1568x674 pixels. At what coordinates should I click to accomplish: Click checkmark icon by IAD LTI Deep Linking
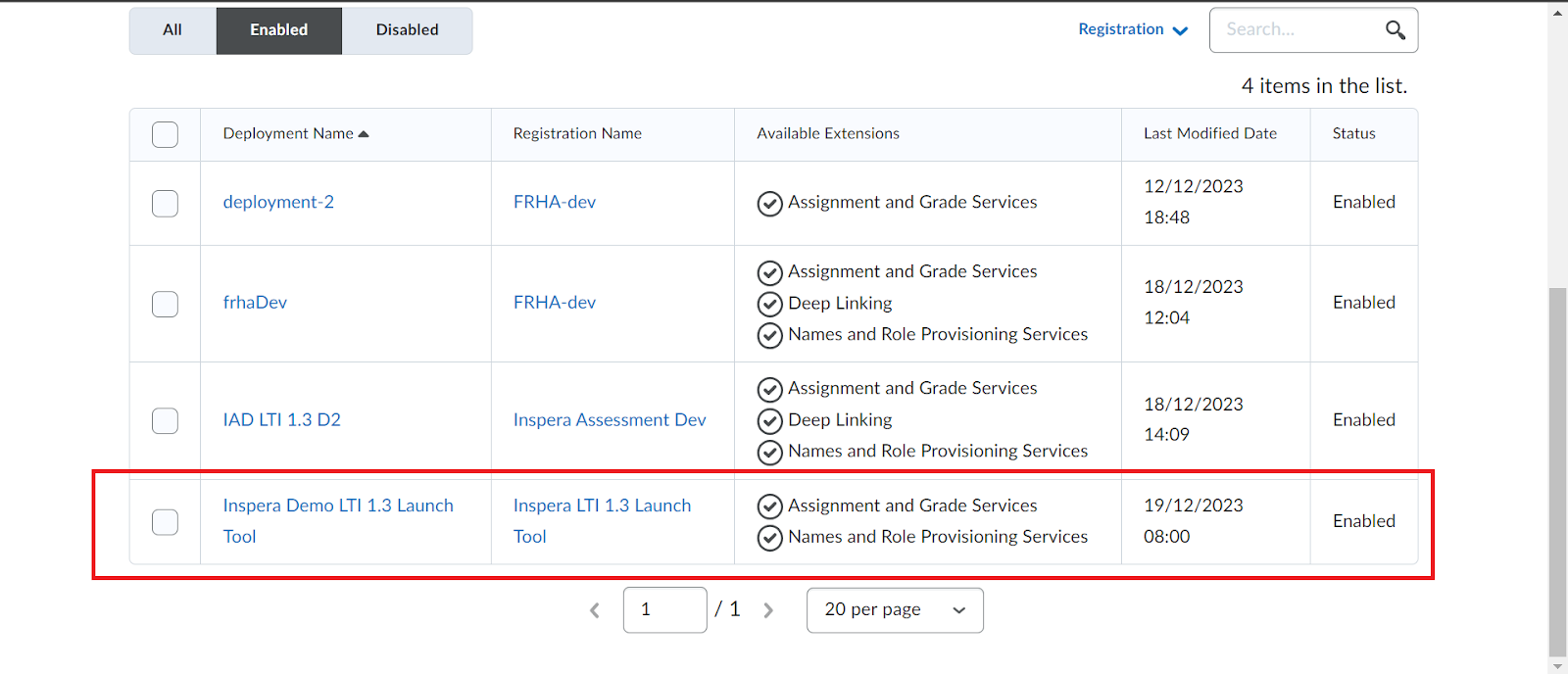[x=770, y=421]
